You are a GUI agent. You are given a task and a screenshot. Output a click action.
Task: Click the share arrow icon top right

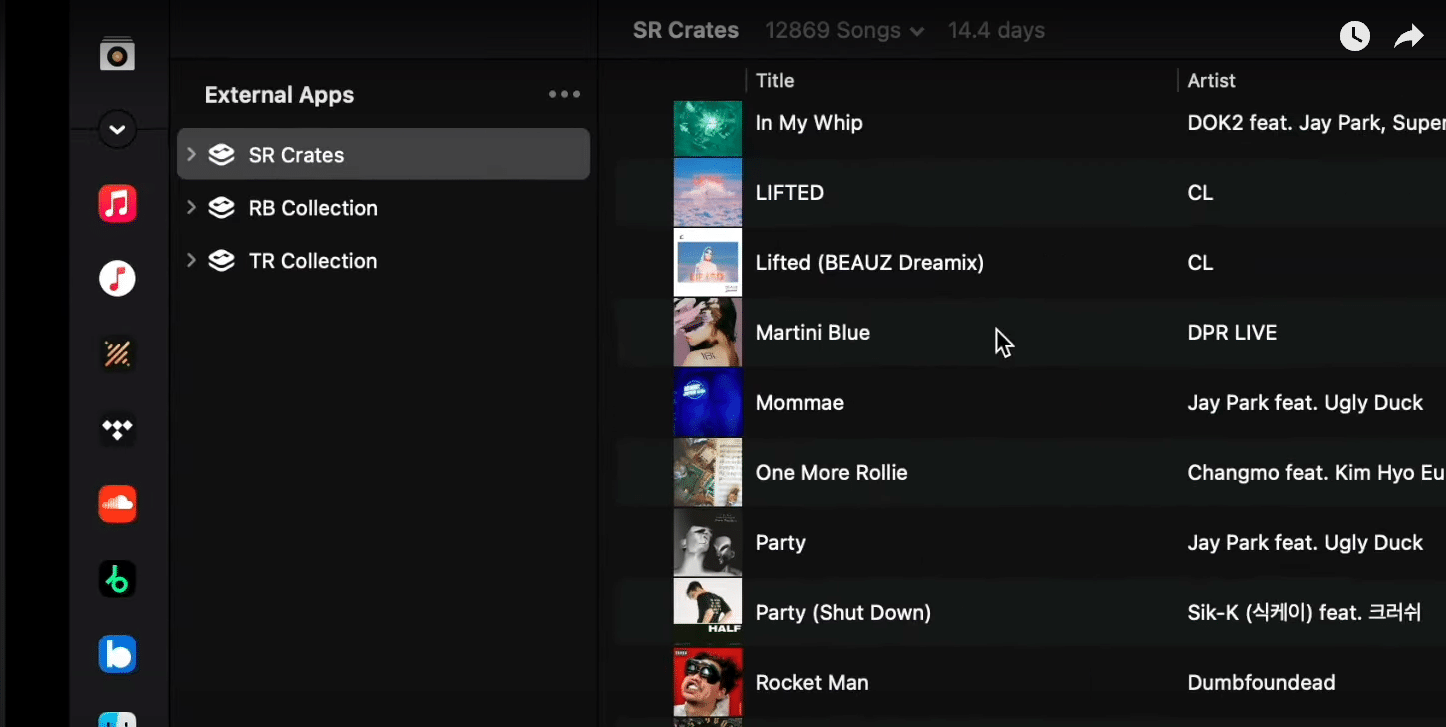1408,34
